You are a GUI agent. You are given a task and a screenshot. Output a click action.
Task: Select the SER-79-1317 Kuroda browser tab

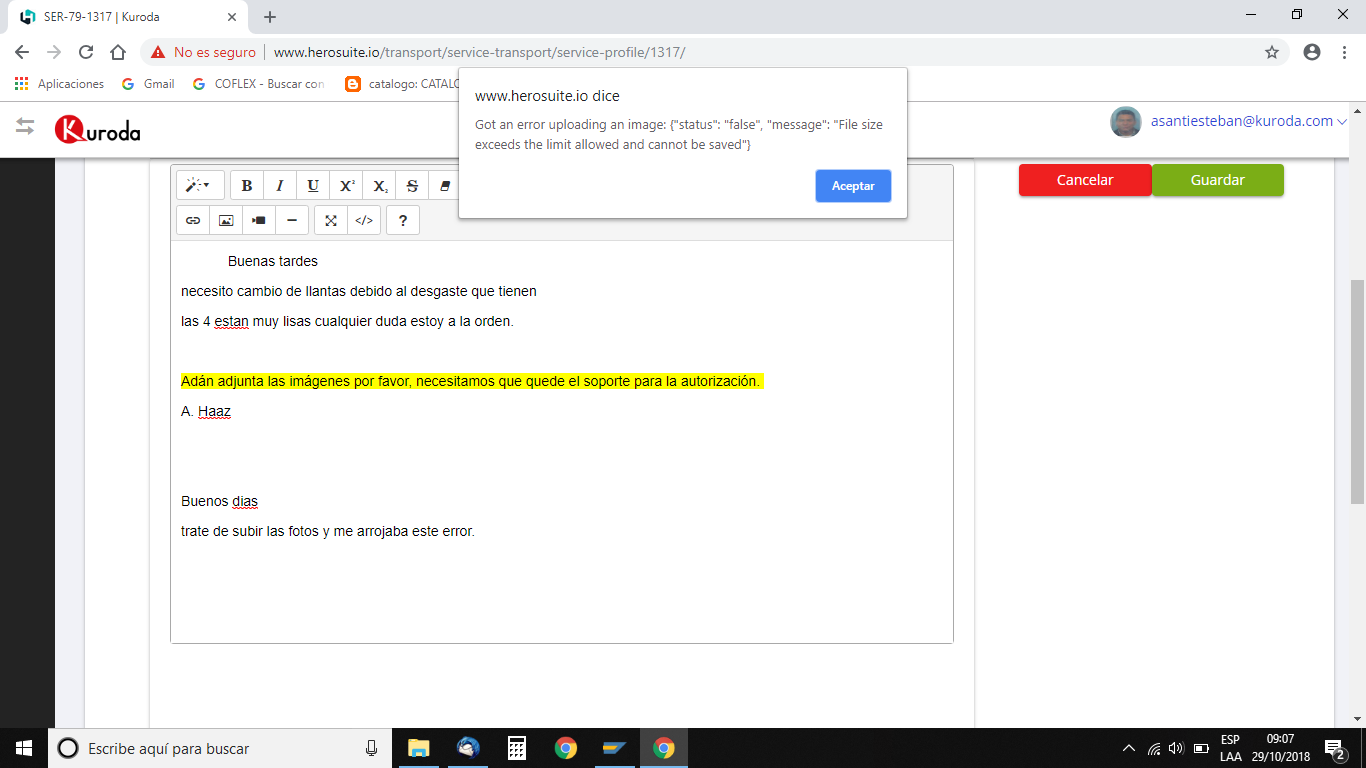click(120, 17)
